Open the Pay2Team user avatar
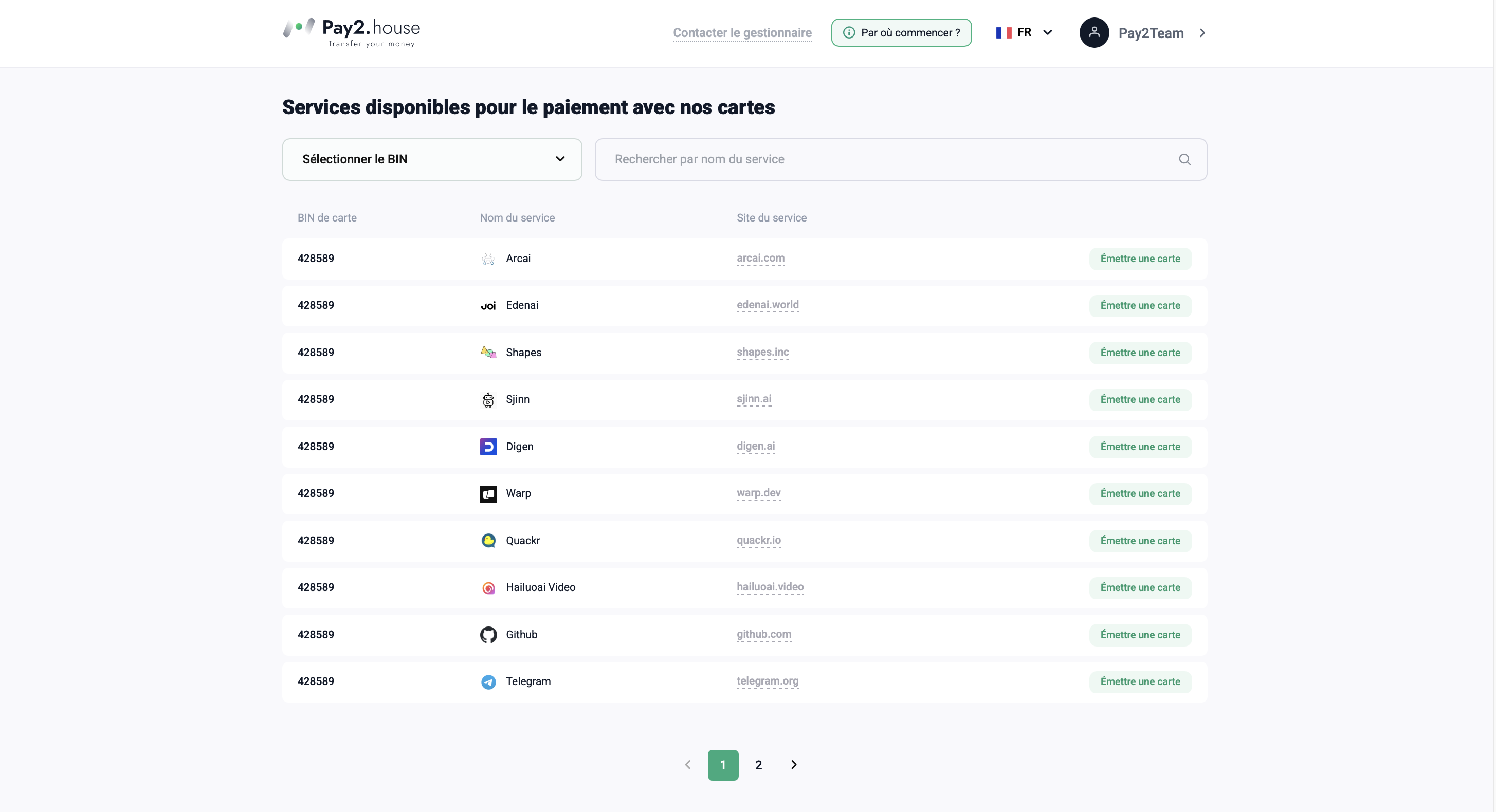The width and height of the screenshot is (1496, 812). [1094, 32]
